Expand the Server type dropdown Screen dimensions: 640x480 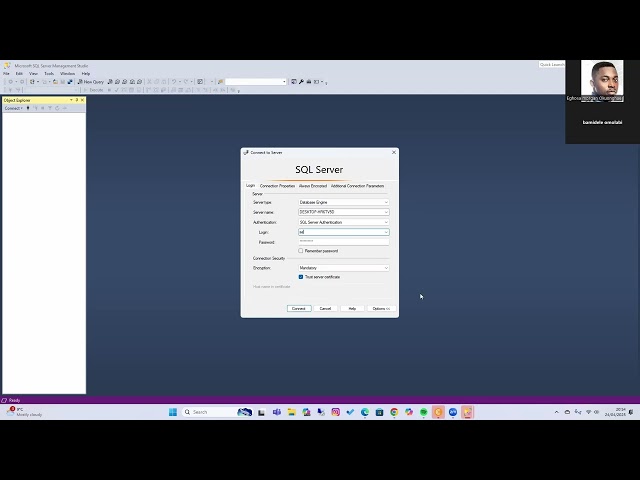click(386, 202)
